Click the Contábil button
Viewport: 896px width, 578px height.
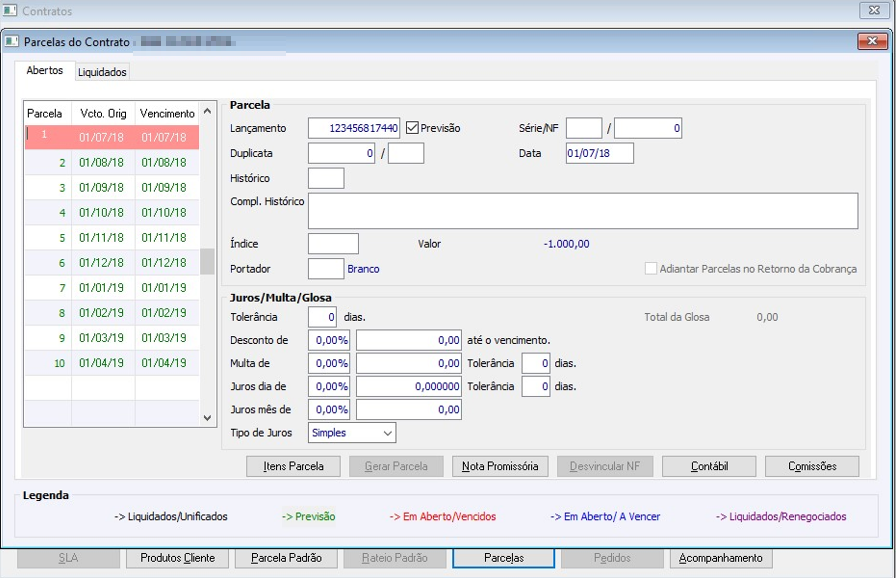click(708, 466)
